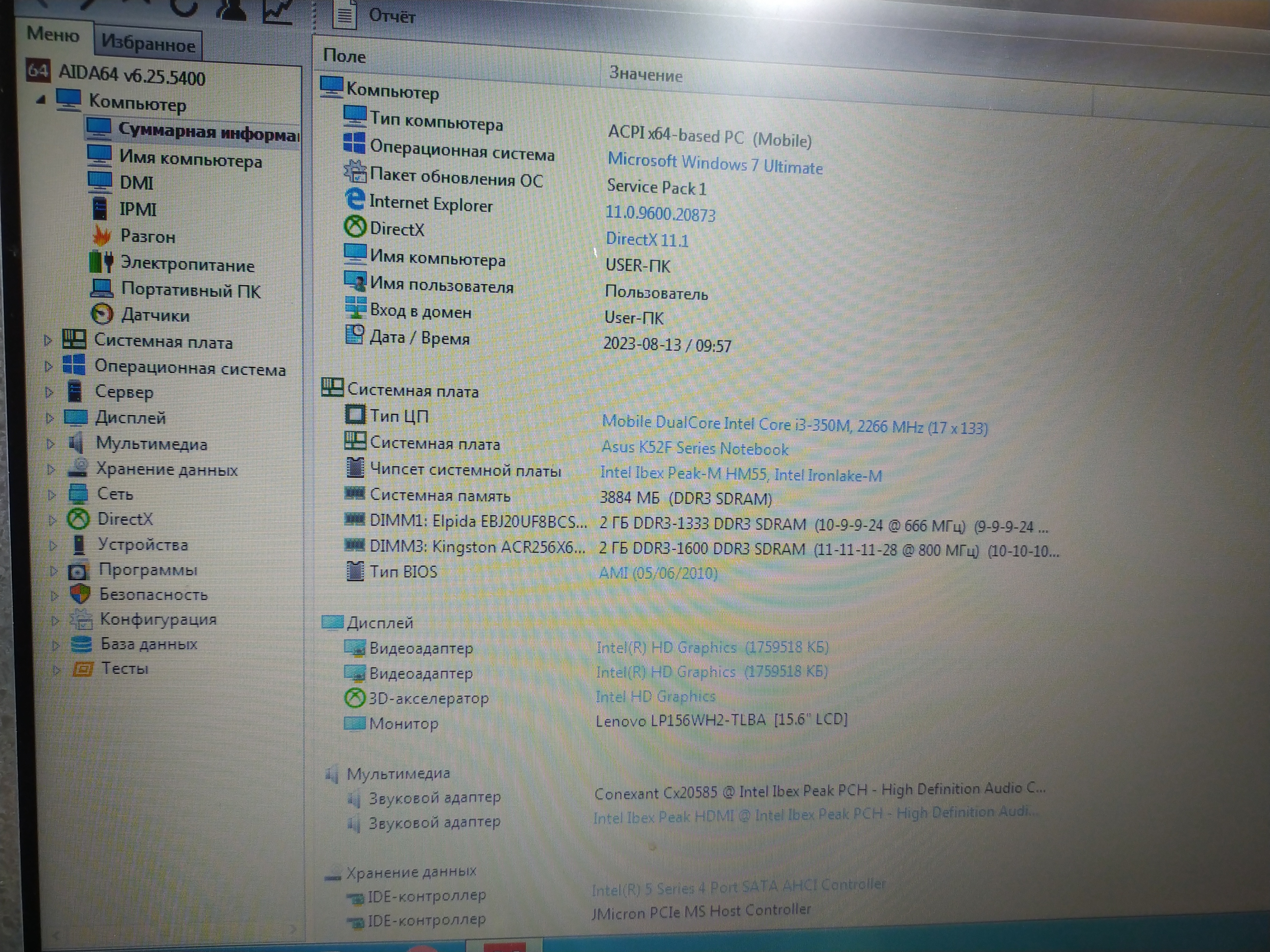Image resolution: width=1270 pixels, height=952 pixels.
Task: Click the chart graph toolbar icon
Action: pos(278,11)
